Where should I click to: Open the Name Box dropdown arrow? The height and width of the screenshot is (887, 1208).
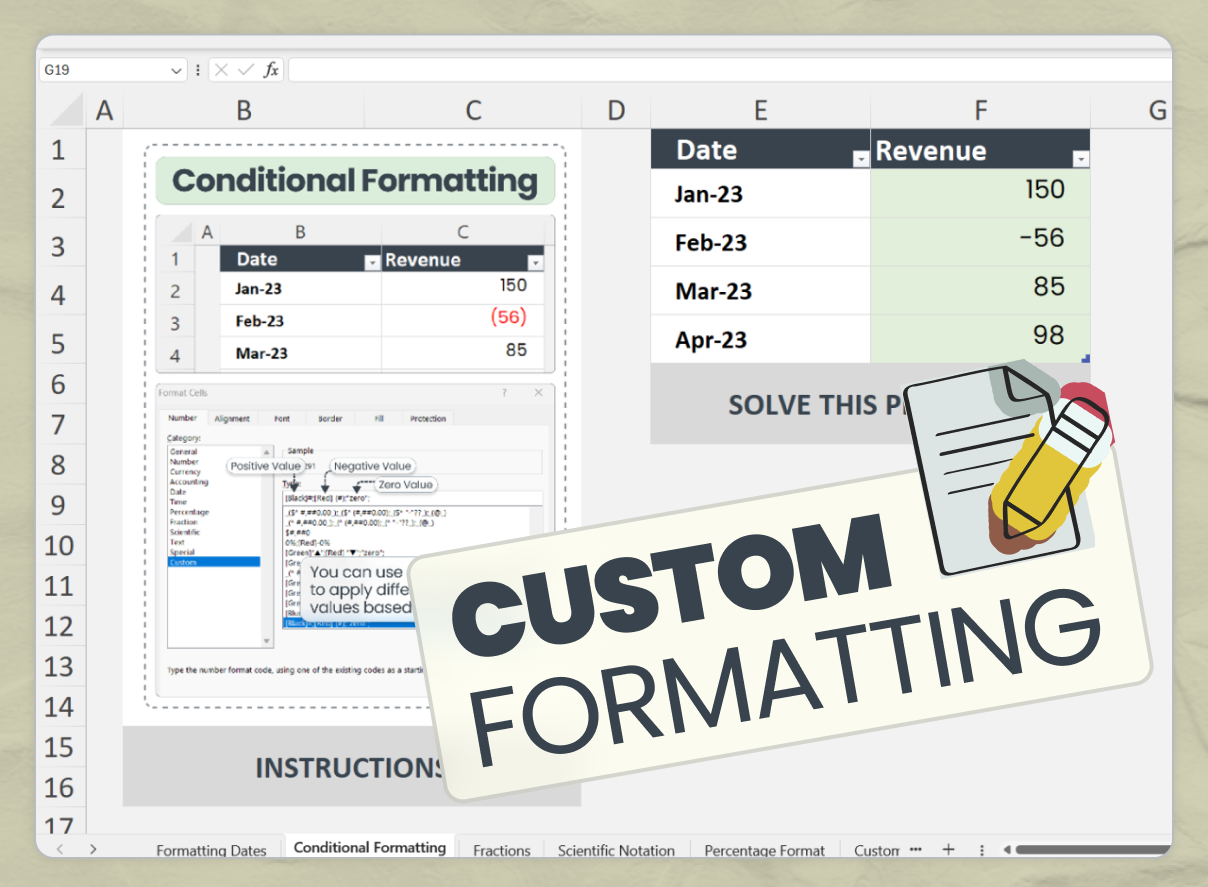click(x=177, y=69)
